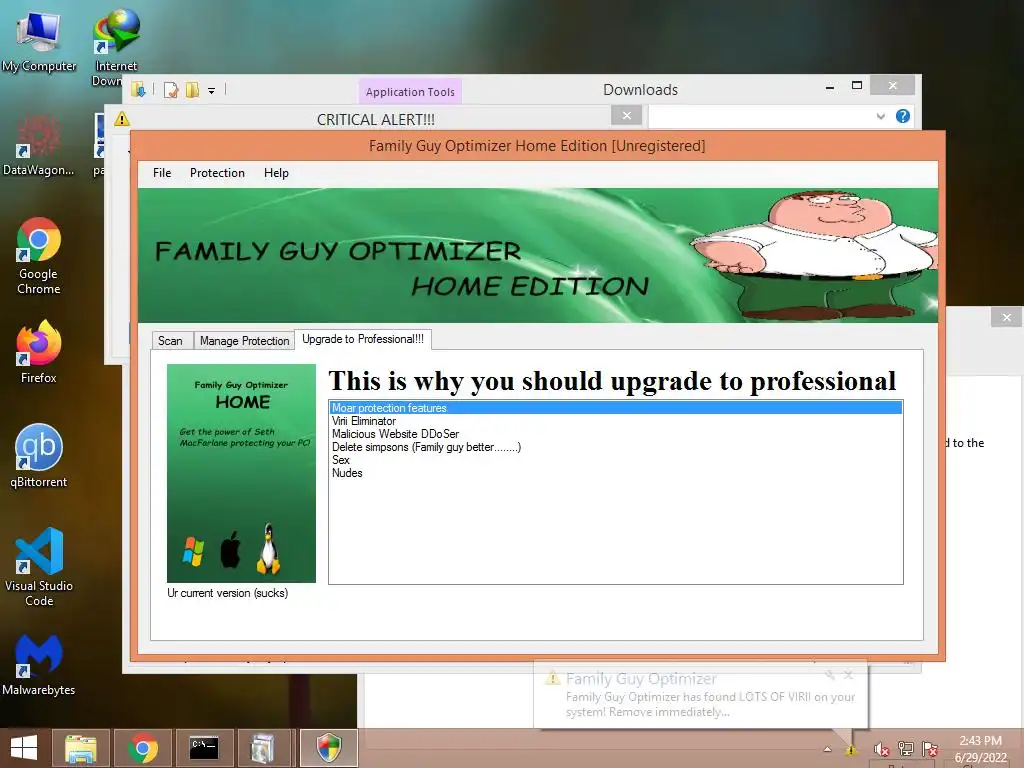Launch Firefox from the desktop
The width and height of the screenshot is (1024, 768).
pyautogui.click(x=39, y=351)
